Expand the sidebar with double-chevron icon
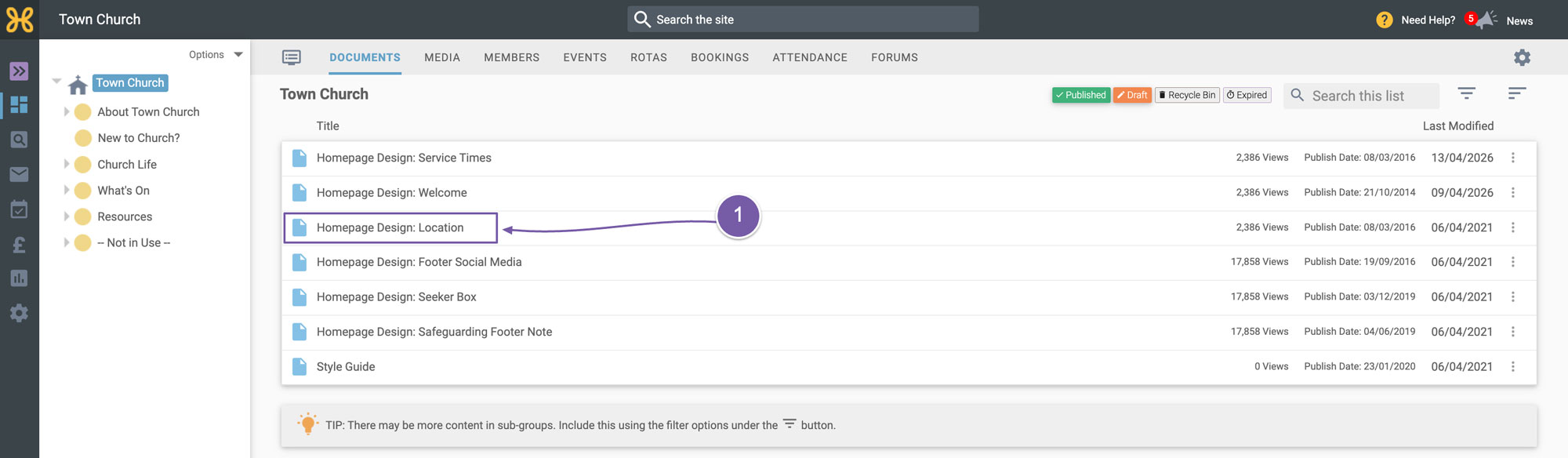 coord(20,71)
